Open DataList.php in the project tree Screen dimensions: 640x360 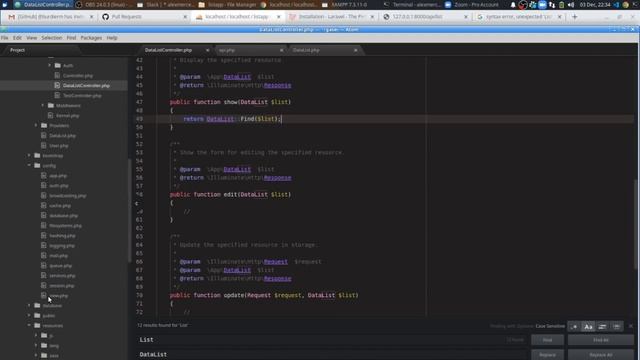pos(62,136)
